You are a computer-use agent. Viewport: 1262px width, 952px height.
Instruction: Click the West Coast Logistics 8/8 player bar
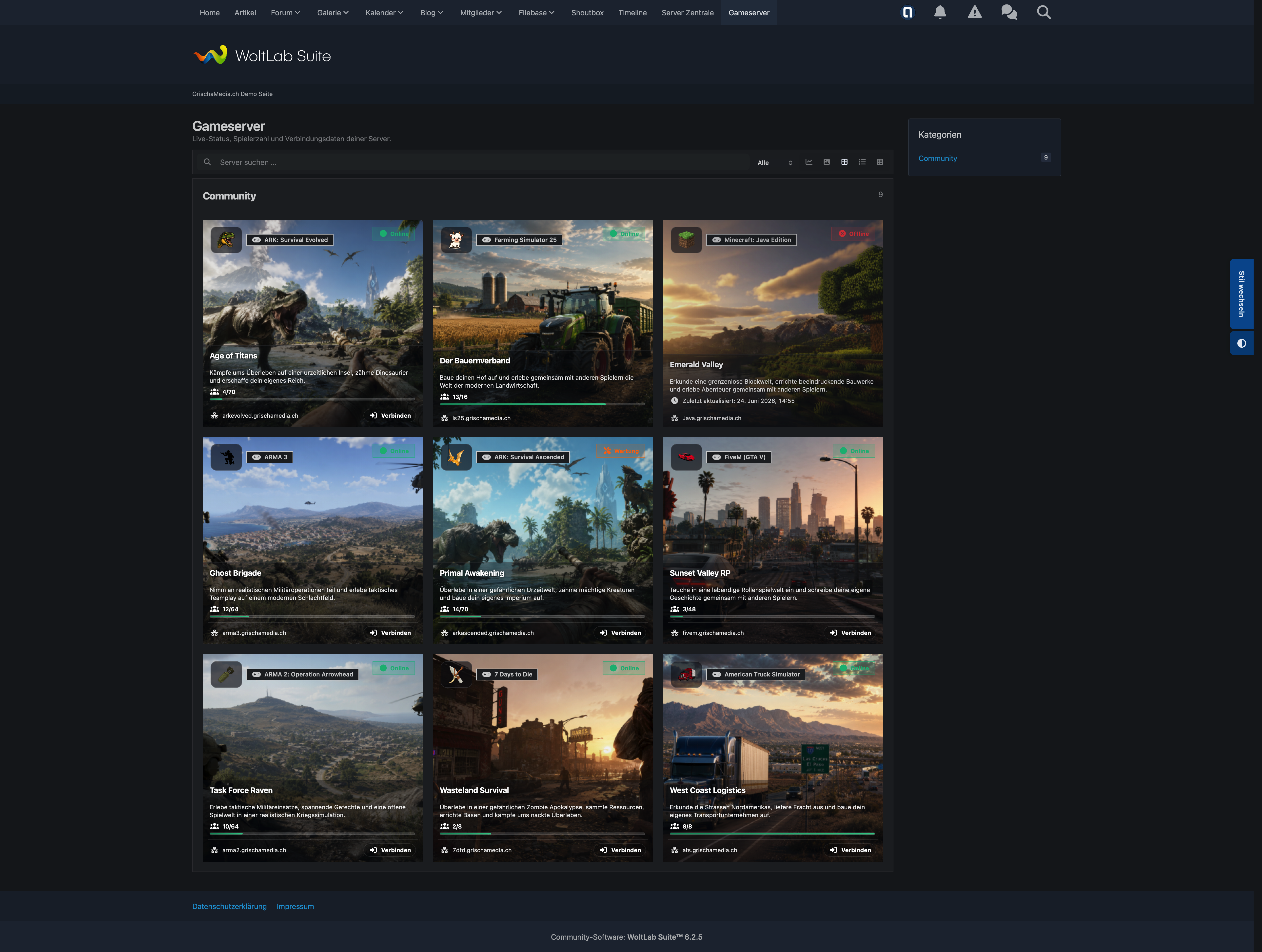[772, 834]
